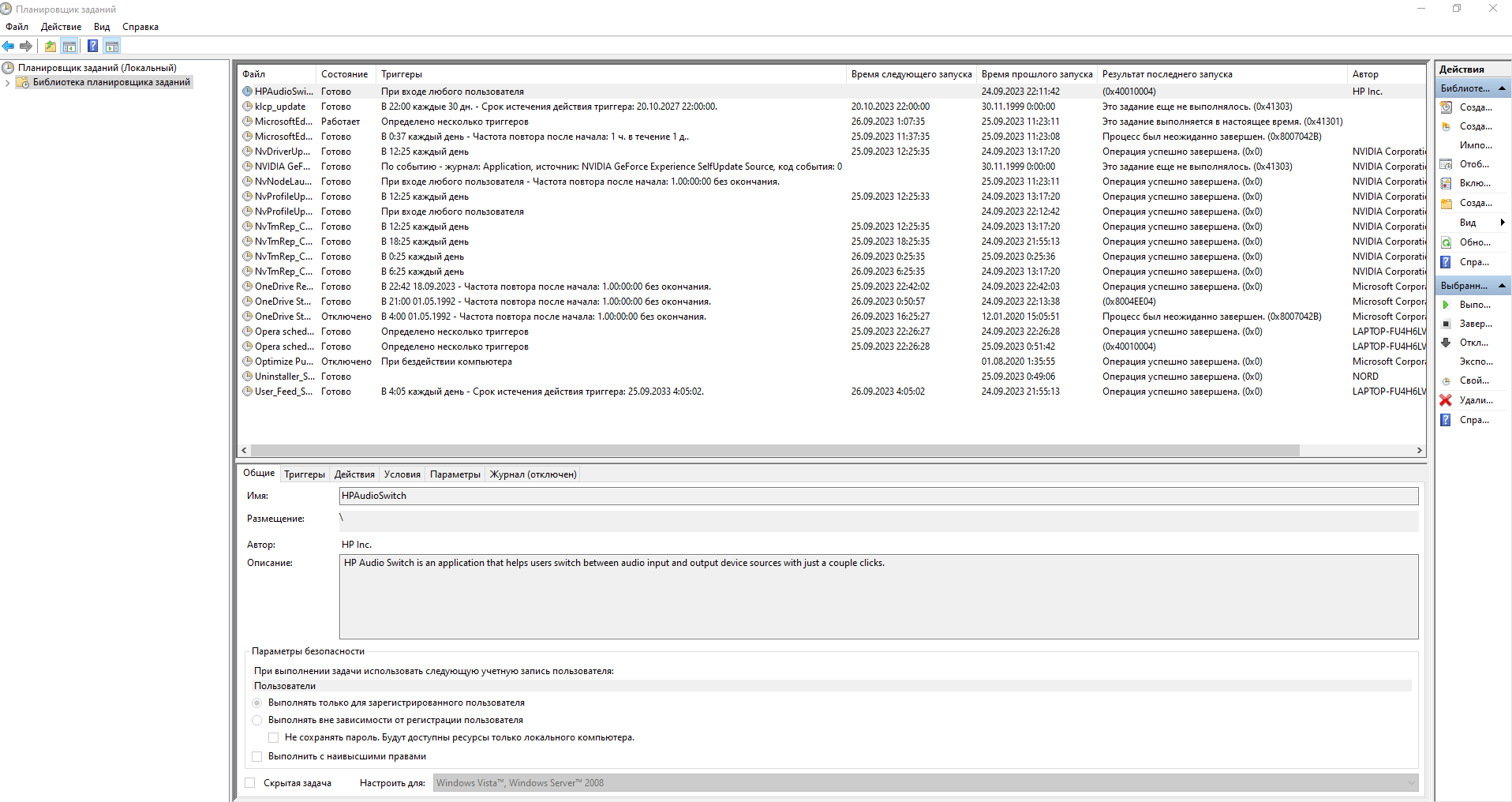Toggle the Не сохранять пароль checkbox
The image size is (1512, 802).
coord(274,737)
